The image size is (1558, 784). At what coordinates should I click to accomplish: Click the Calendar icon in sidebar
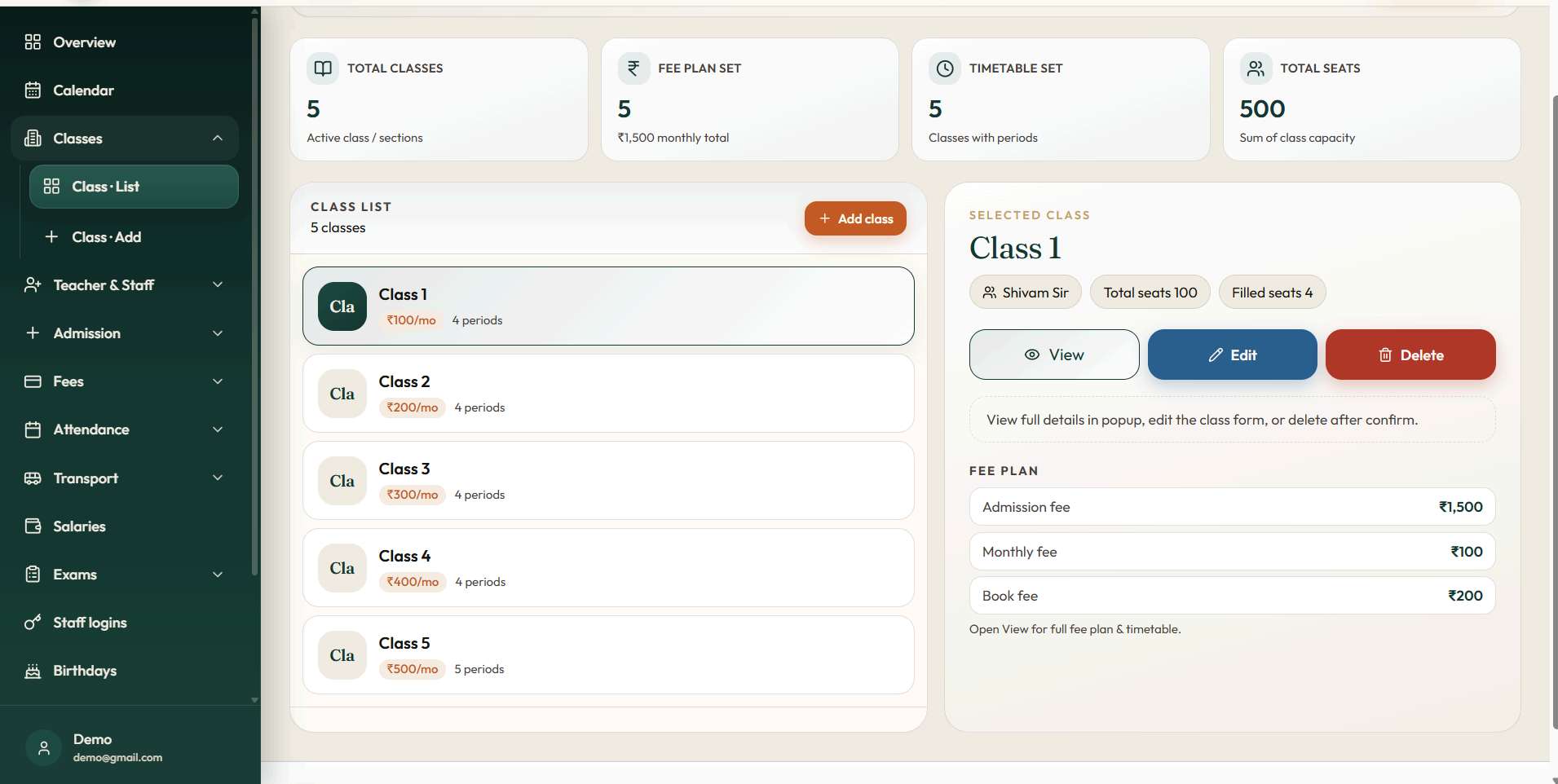[33, 90]
